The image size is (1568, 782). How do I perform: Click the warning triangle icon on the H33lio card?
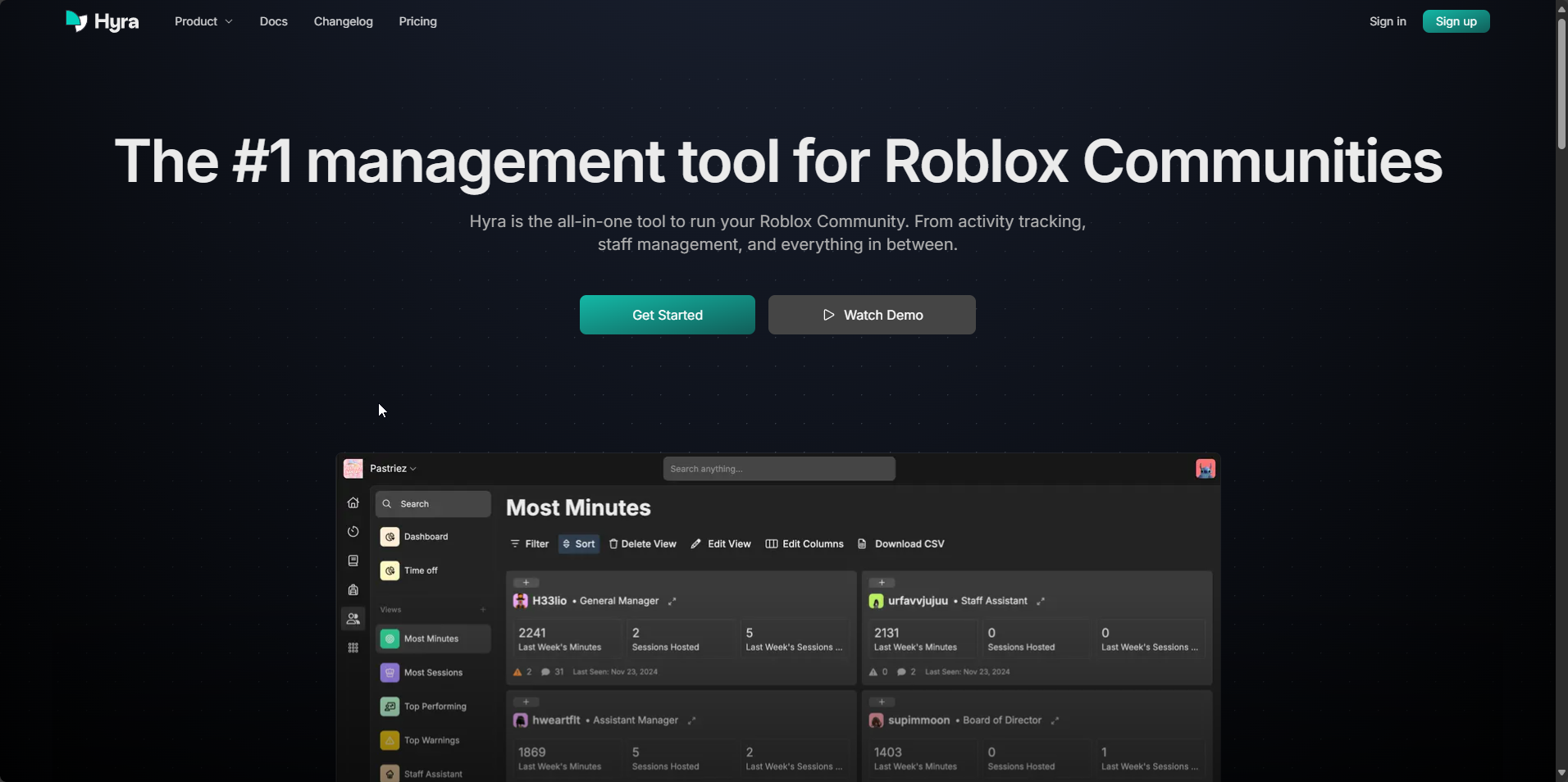click(517, 672)
